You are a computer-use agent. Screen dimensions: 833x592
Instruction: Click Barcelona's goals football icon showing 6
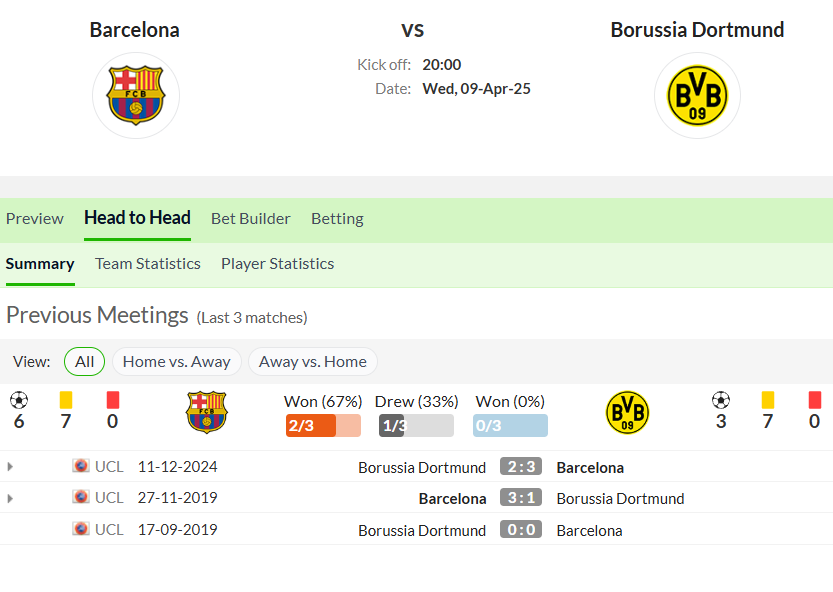(19, 400)
